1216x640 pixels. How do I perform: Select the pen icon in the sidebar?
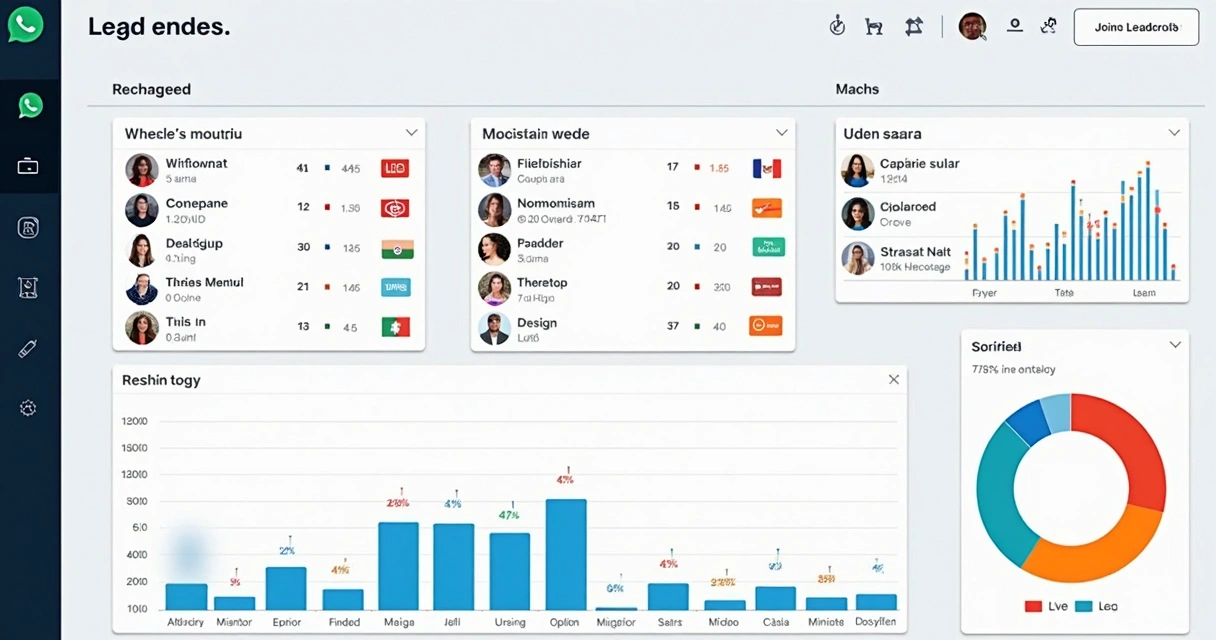pyautogui.click(x=30, y=348)
